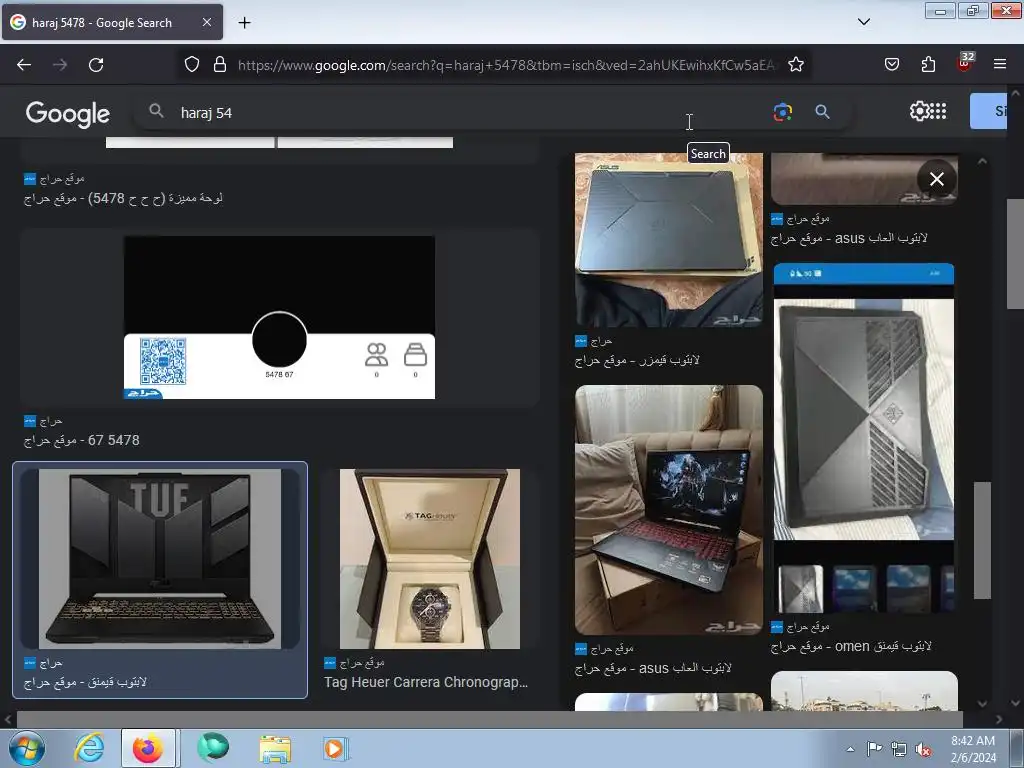1024x768 pixels.
Task: Open the لابتوب قيمنق result title under TUF image
Action: point(86,682)
